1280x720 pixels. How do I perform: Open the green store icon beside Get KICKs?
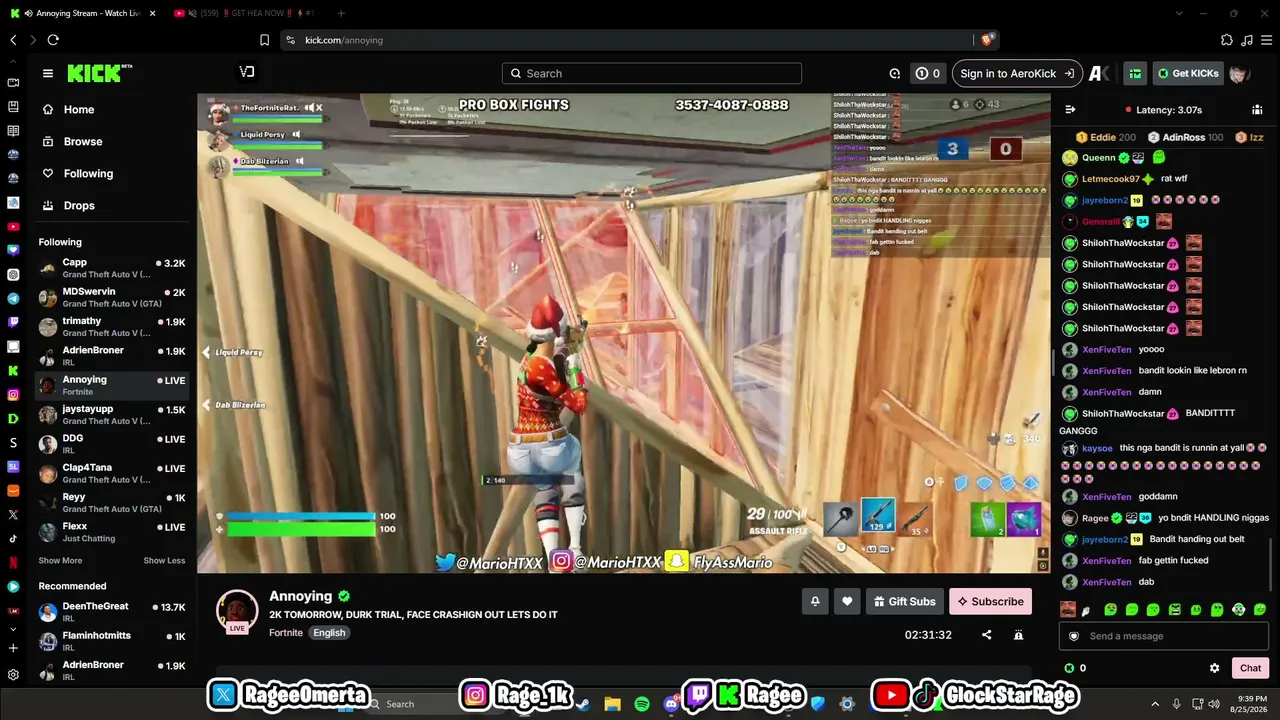click(x=1135, y=73)
